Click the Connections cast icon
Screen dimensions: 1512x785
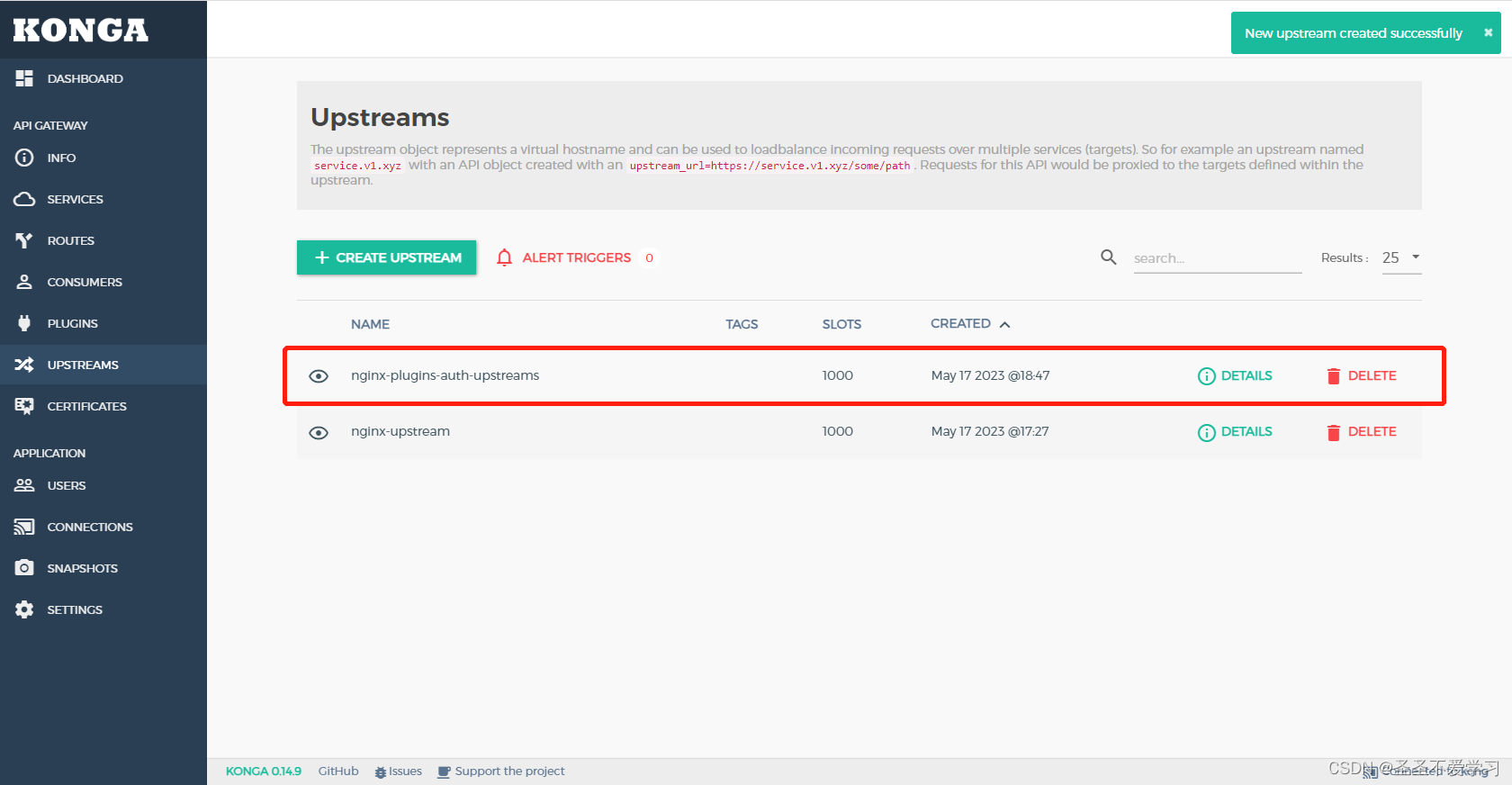(x=24, y=527)
